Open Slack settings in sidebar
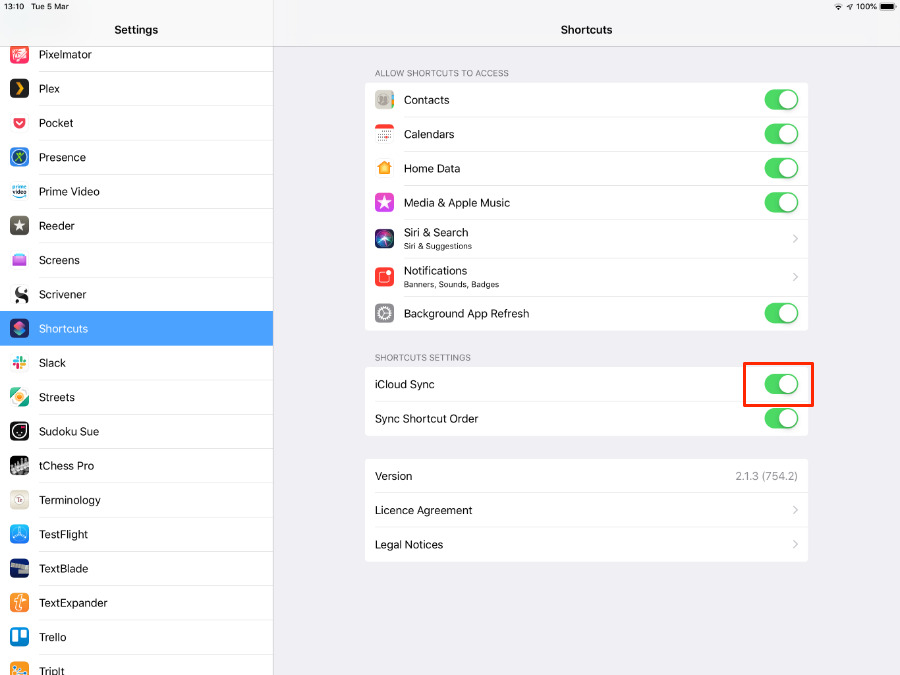The image size is (900, 675). pos(137,363)
